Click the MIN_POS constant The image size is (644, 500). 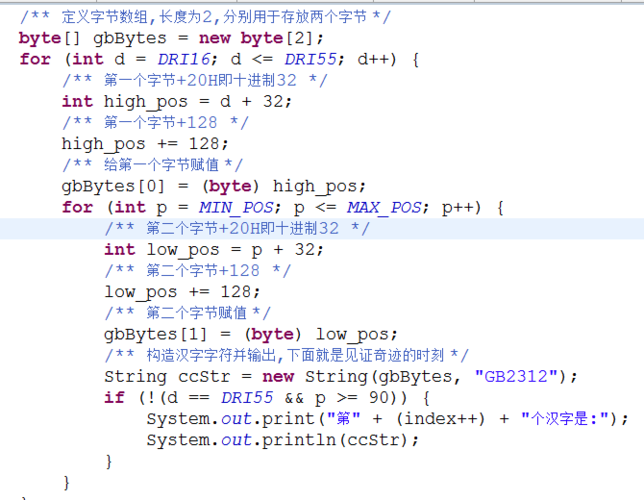[x=237, y=207]
